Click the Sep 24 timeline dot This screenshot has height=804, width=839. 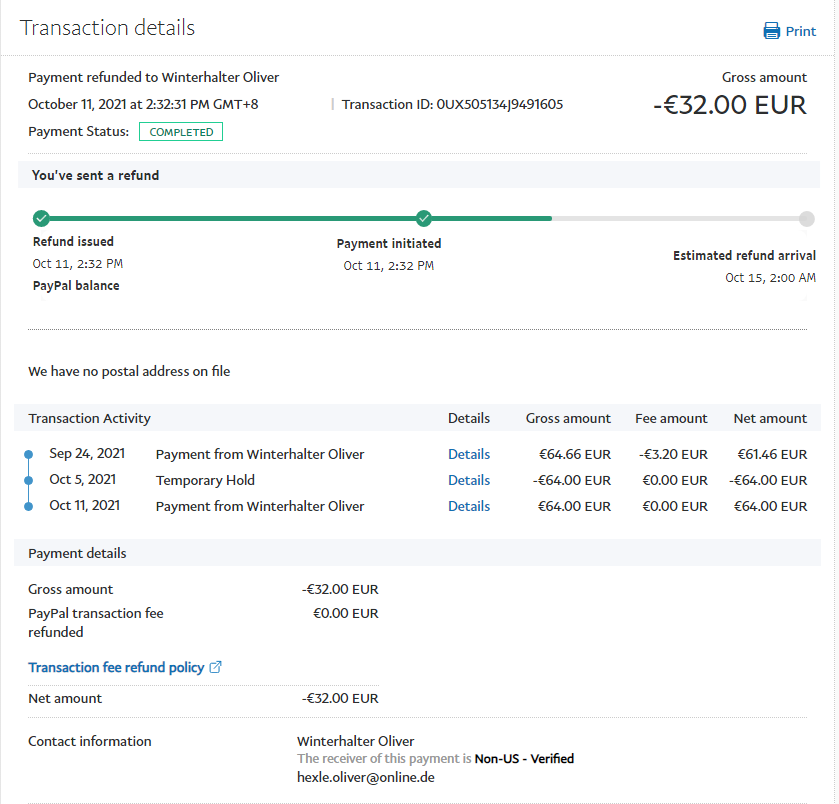[29, 455]
